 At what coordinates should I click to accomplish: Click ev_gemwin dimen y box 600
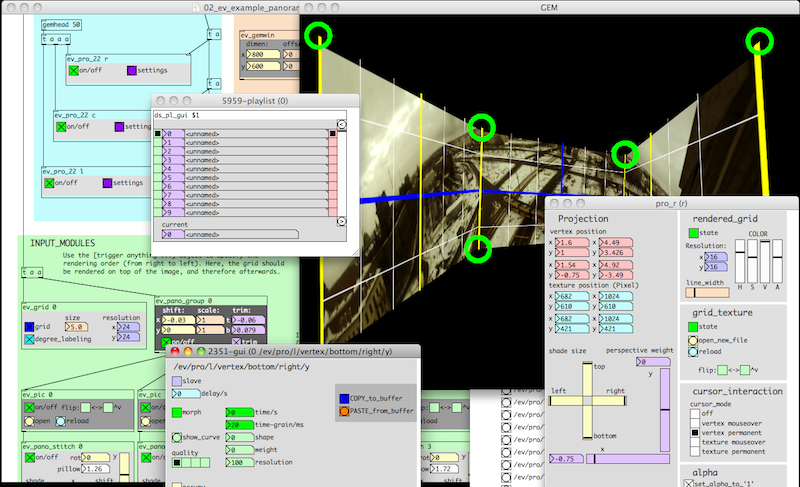(x=263, y=66)
